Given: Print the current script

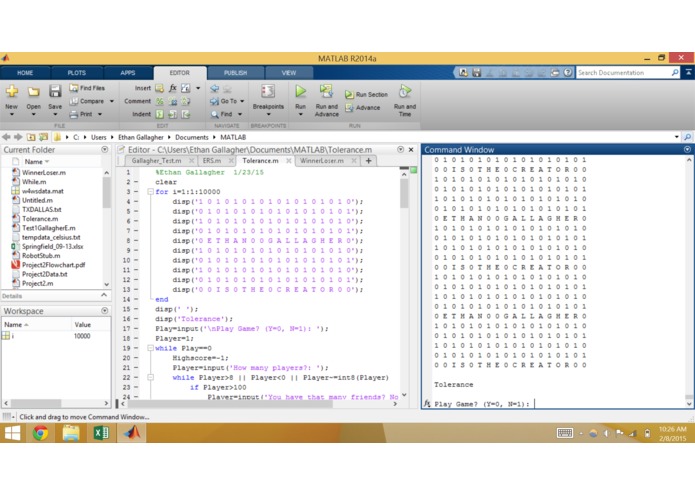Looking at the screenshot, I should (82, 114).
